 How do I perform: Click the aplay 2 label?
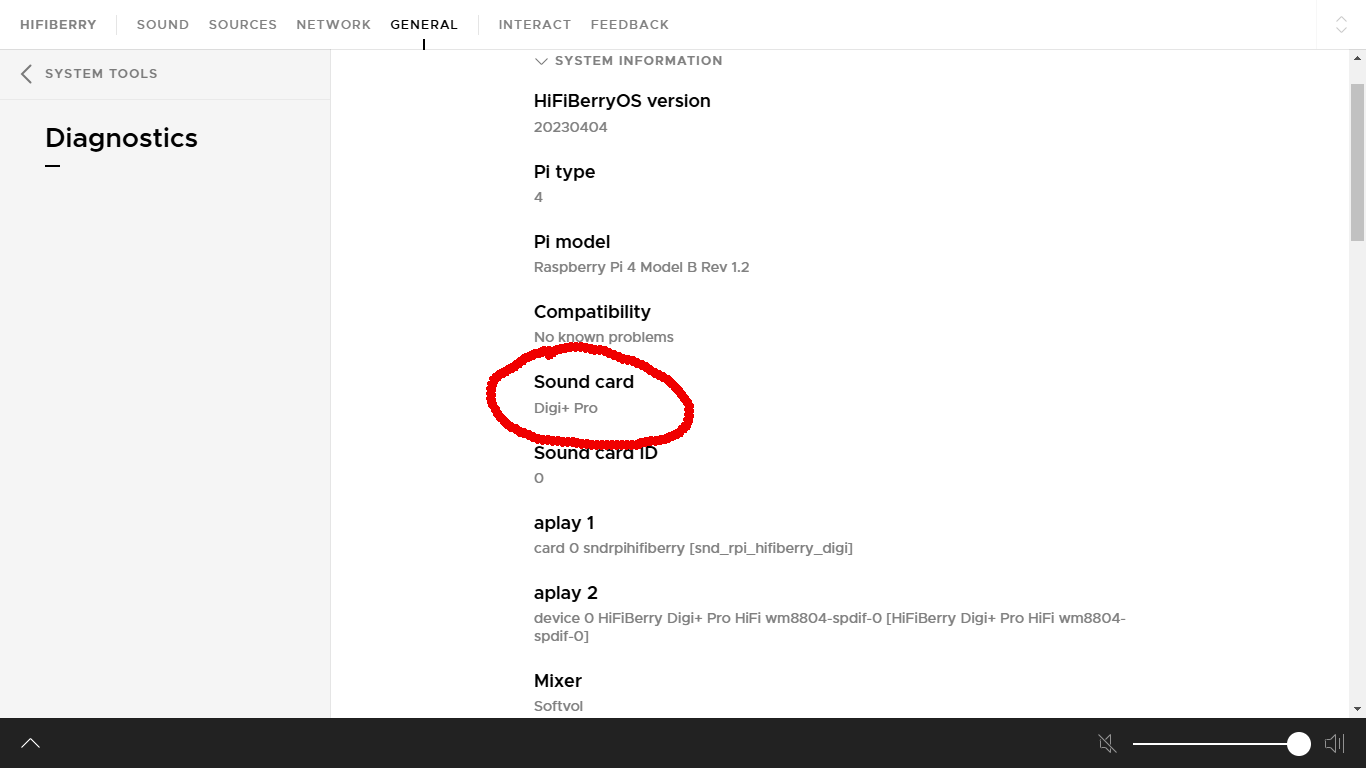[566, 593]
